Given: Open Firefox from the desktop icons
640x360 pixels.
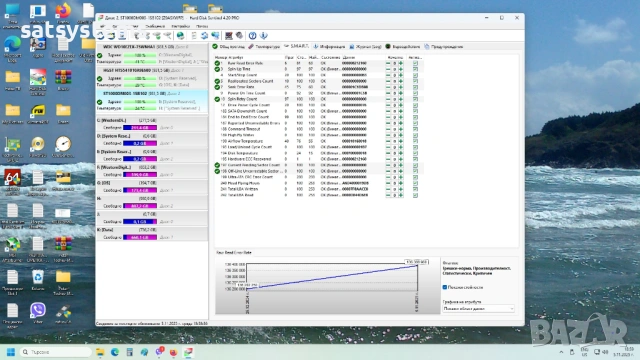Looking at the screenshot, I should pyautogui.click(x=63, y=11).
